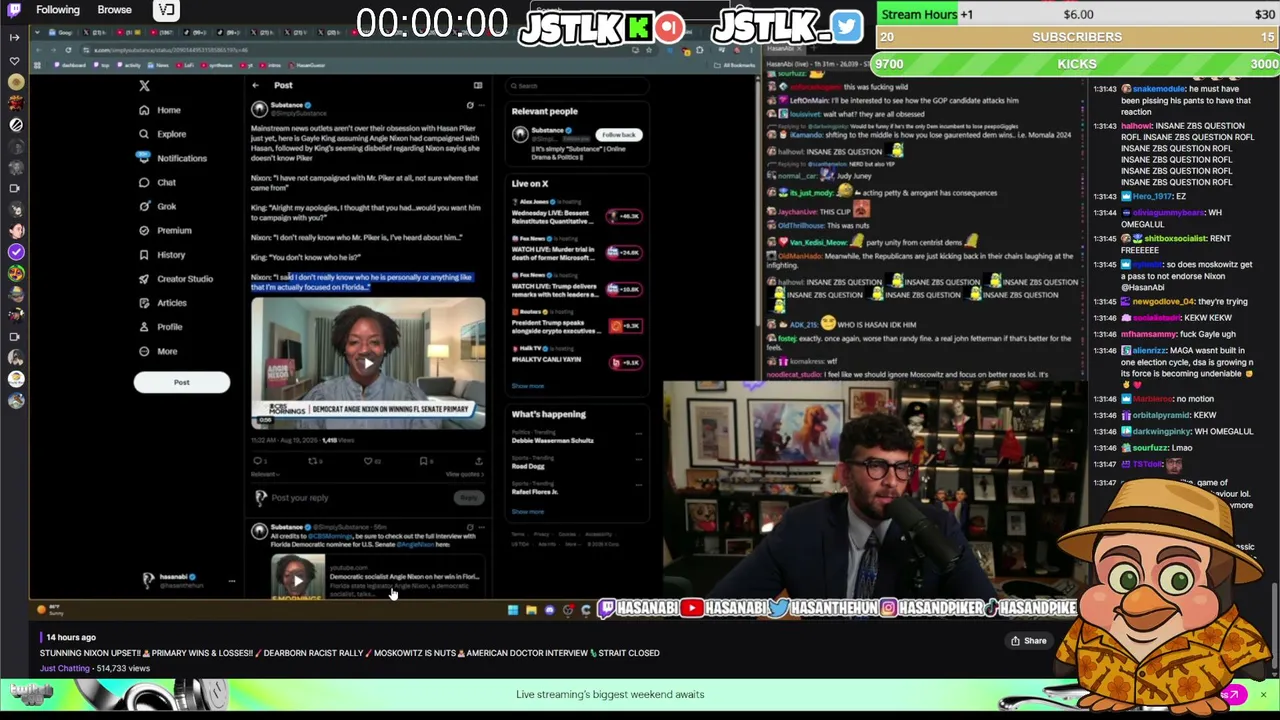The image size is (1280, 720).
Task: Open the LoFi bookmark
Action: click(186, 65)
